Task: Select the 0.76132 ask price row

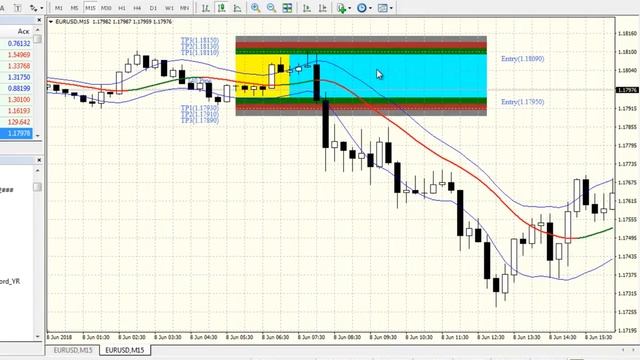Action: (x=16, y=43)
